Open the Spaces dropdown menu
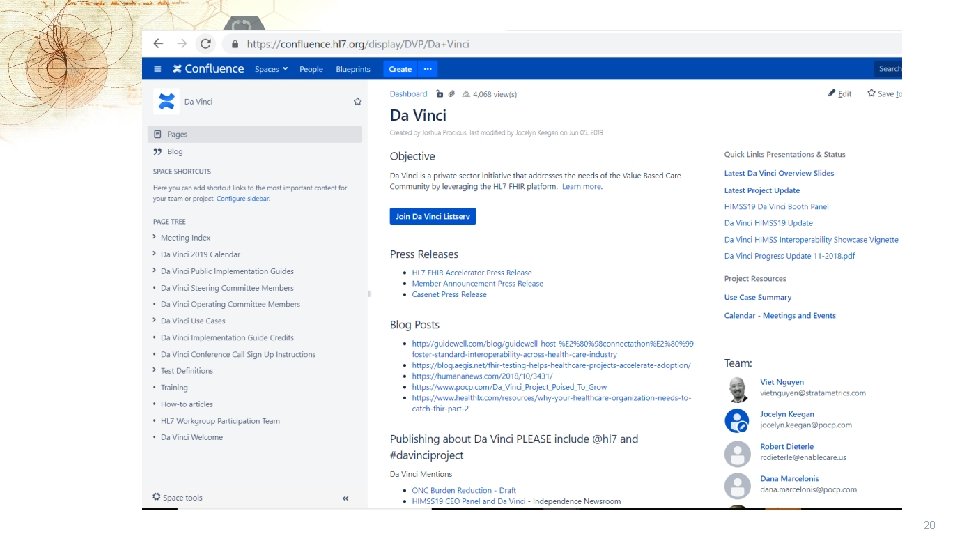 [x=271, y=69]
